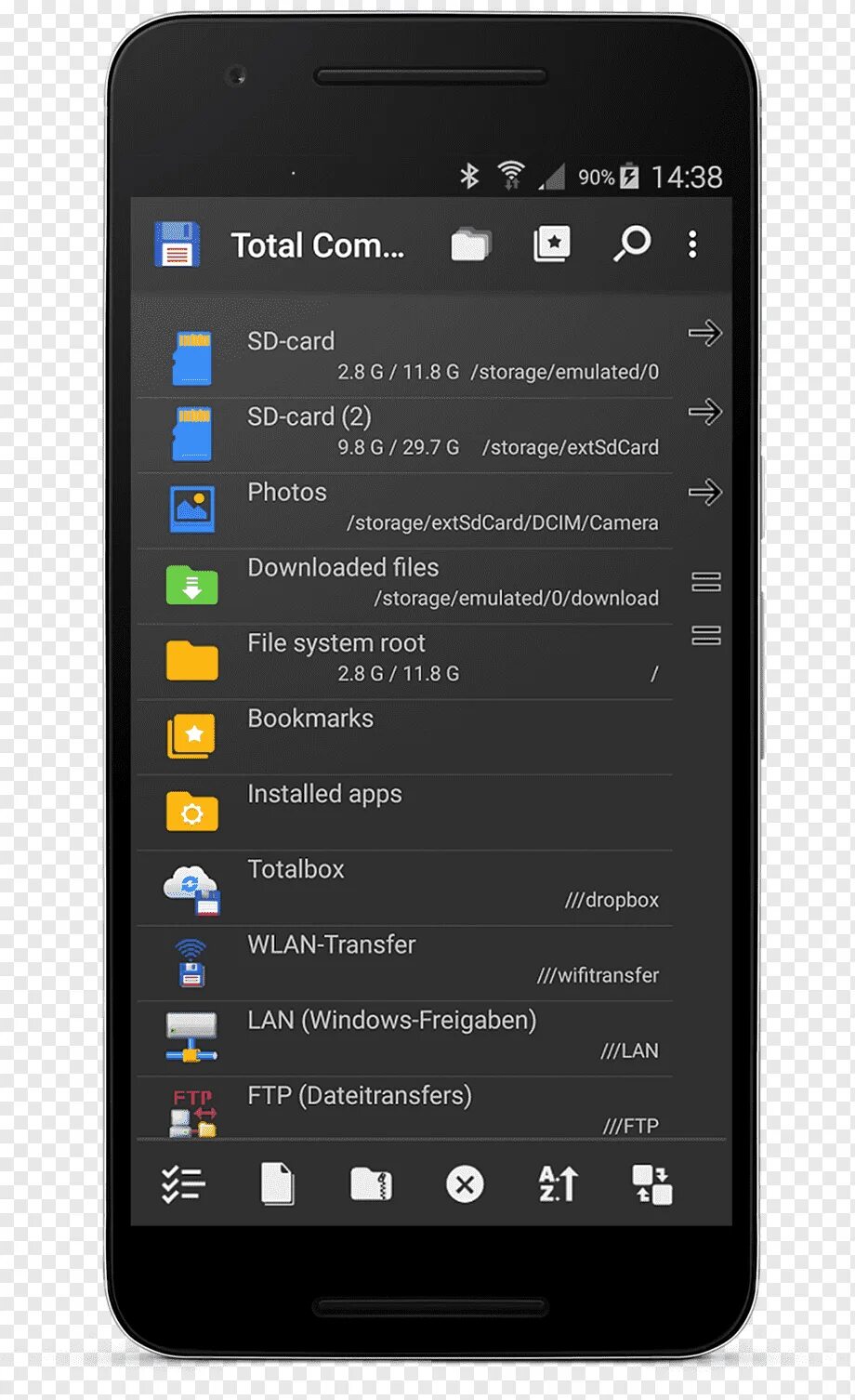
Task: Tap the select items checklist icon
Action: point(183,1184)
